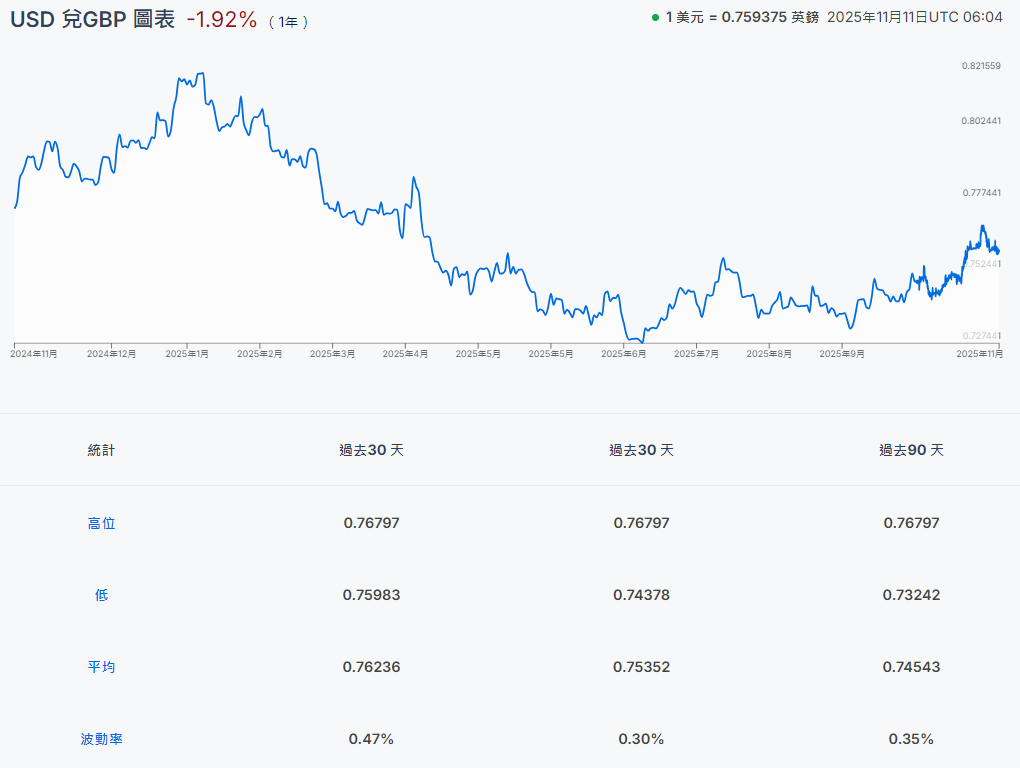This screenshot has width=1020, height=768.
Task: Click the USD 兌GBP 圖表 heading
Action: point(92,19)
